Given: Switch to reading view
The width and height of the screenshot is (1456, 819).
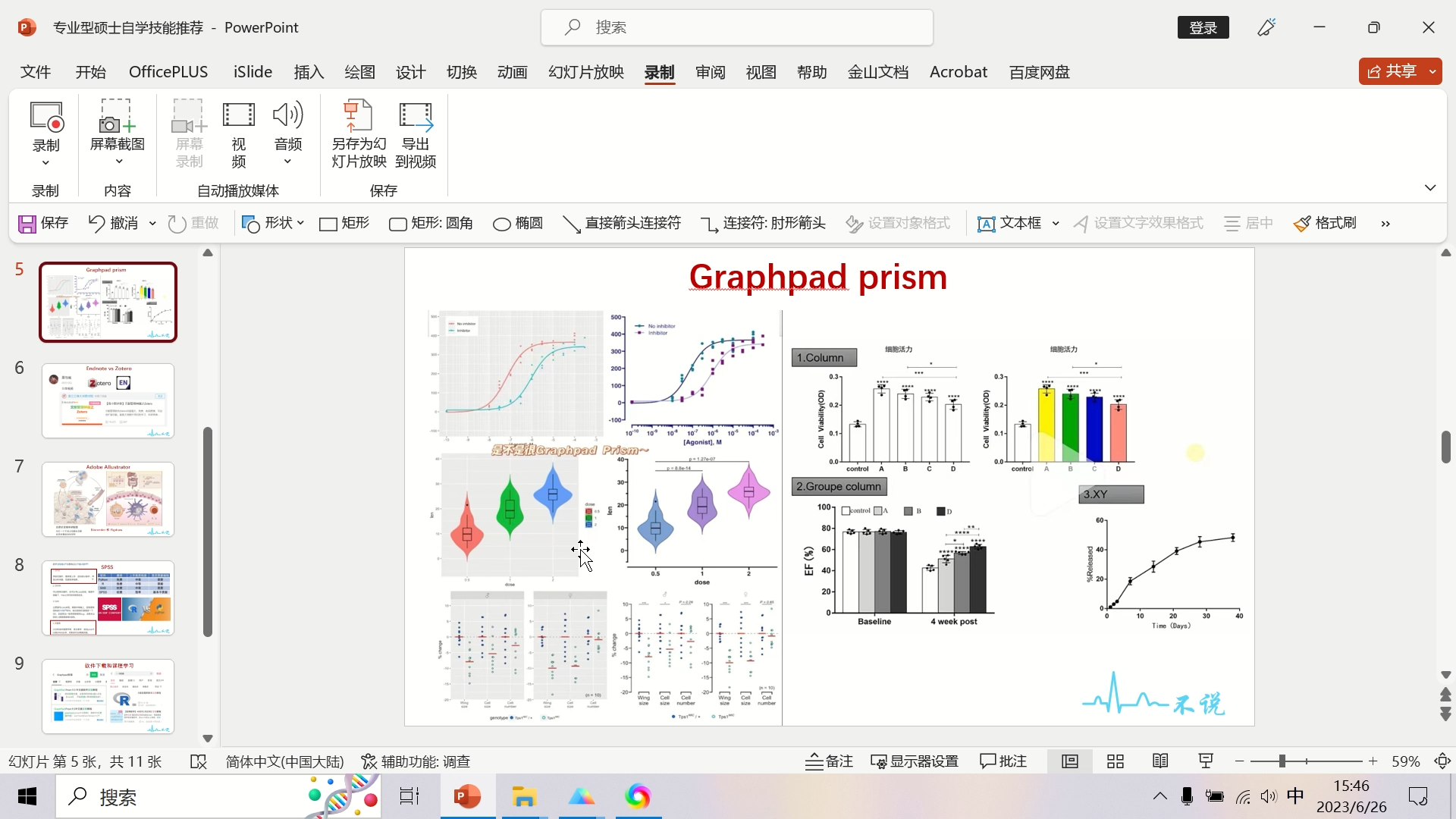Looking at the screenshot, I should 1160,761.
